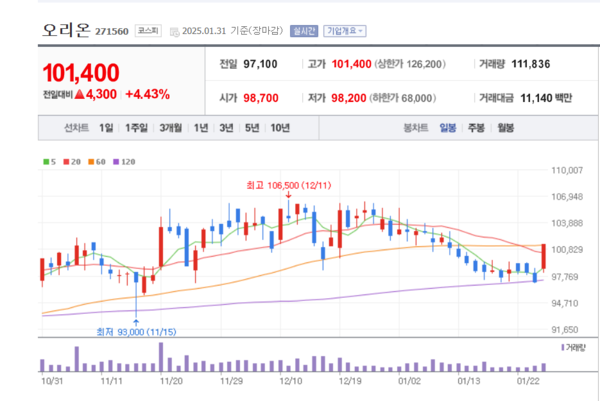
Task: Show the 1년 line chart
Action: click(x=202, y=128)
